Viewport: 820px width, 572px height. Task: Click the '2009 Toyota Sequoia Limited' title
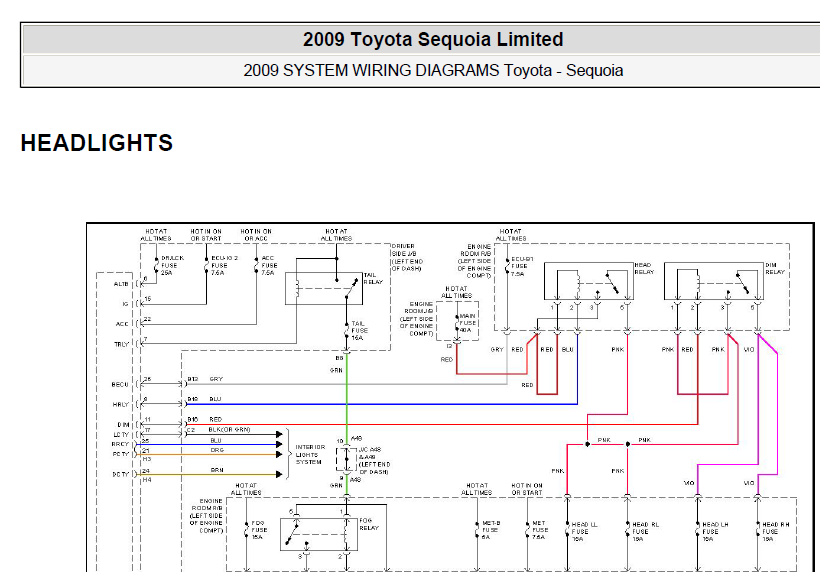click(x=433, y=40)
